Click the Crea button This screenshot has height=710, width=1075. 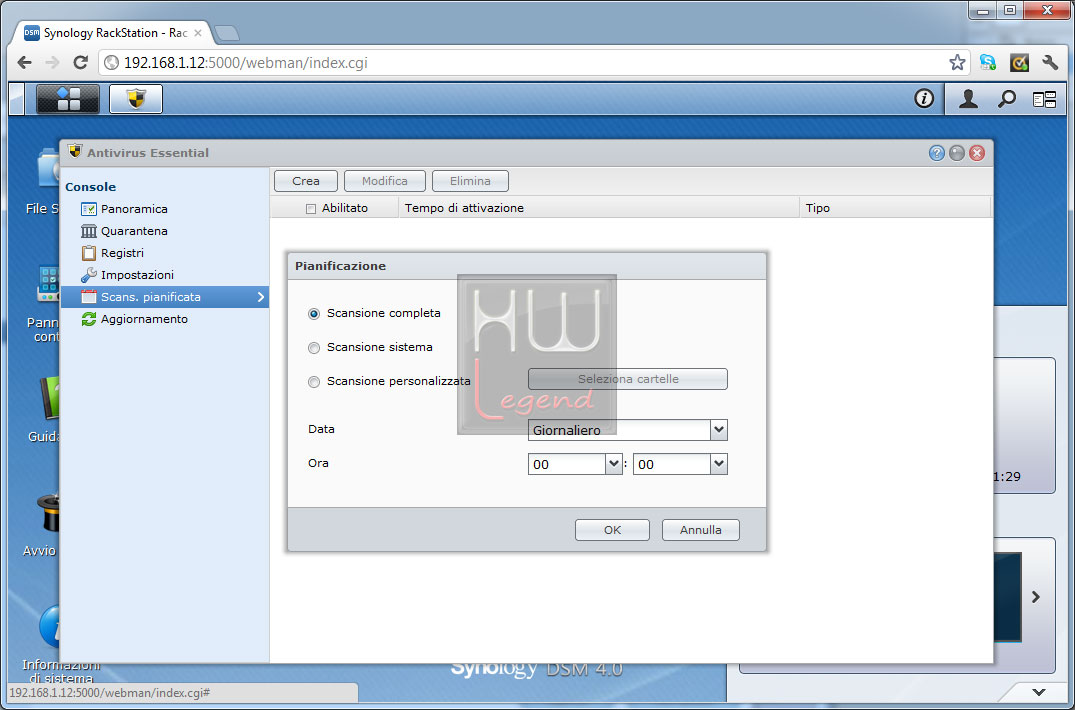point(306,181)
